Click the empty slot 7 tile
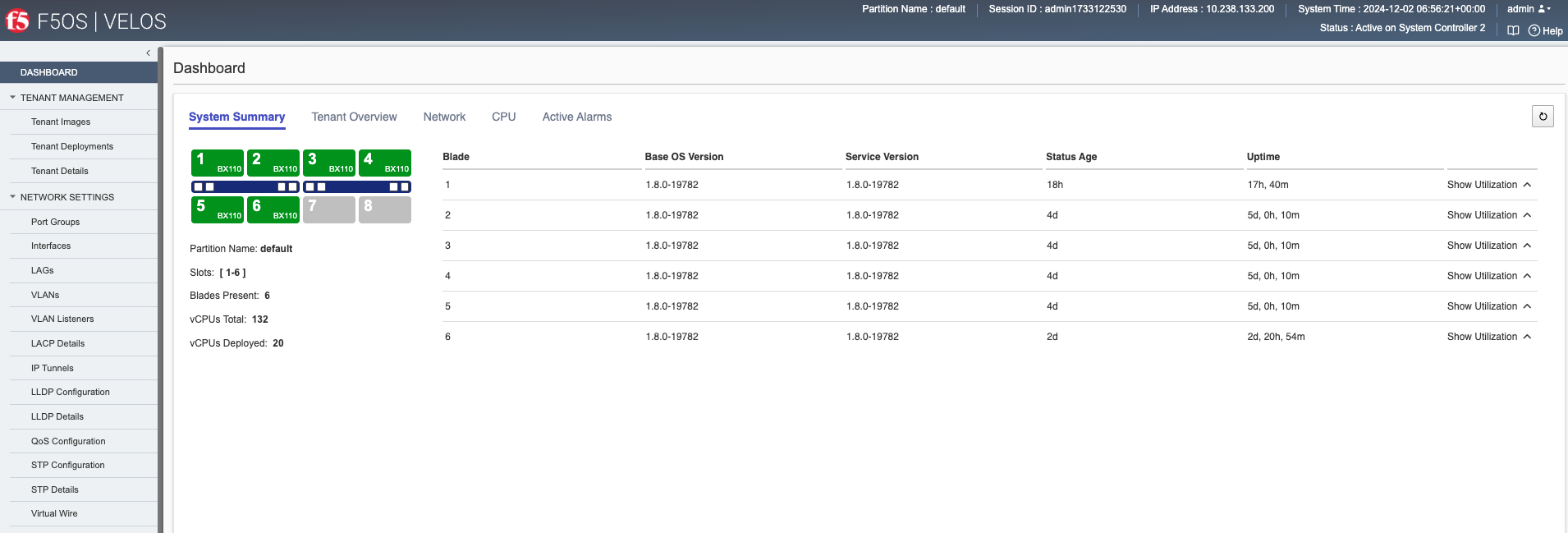 (x=329, y=209)
